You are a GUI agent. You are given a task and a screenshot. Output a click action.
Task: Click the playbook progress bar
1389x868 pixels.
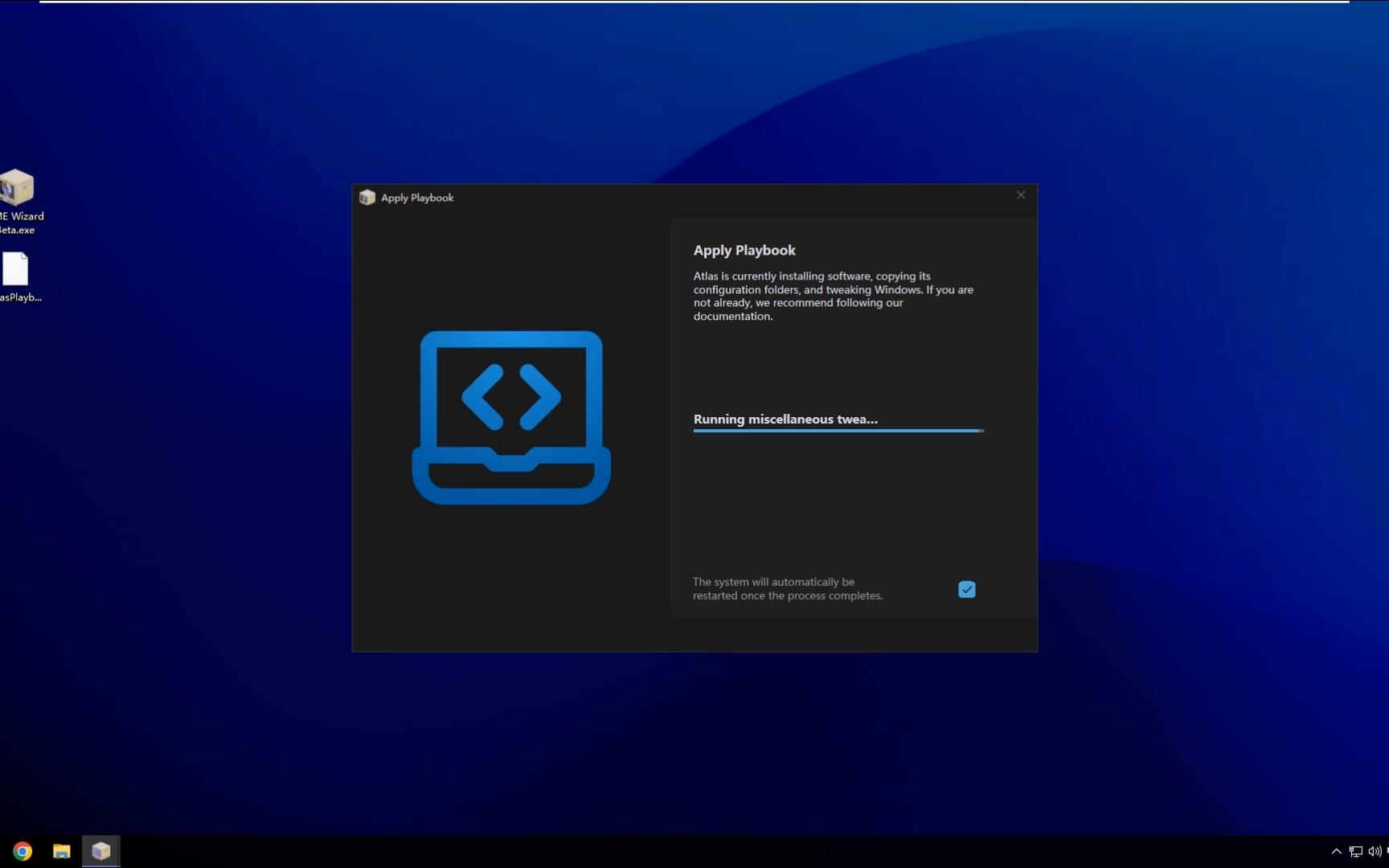838,431
